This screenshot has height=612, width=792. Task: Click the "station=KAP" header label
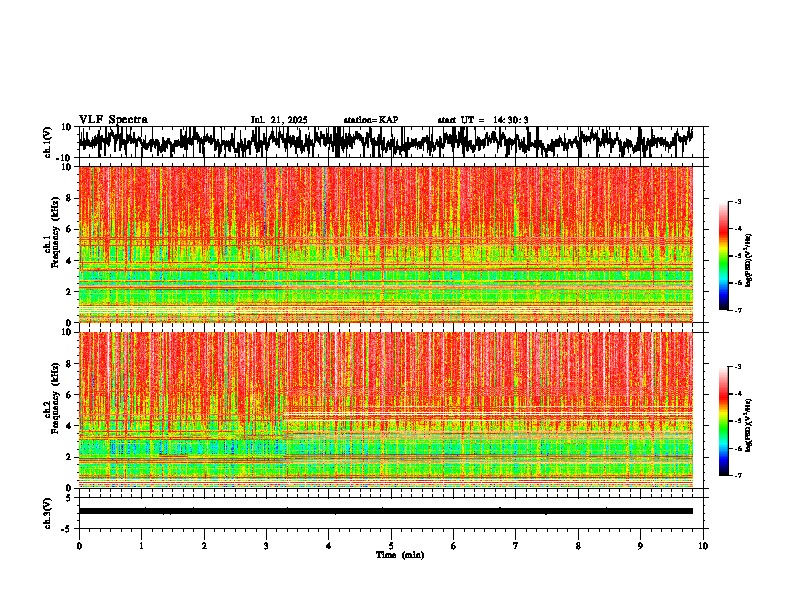point(371,120)
